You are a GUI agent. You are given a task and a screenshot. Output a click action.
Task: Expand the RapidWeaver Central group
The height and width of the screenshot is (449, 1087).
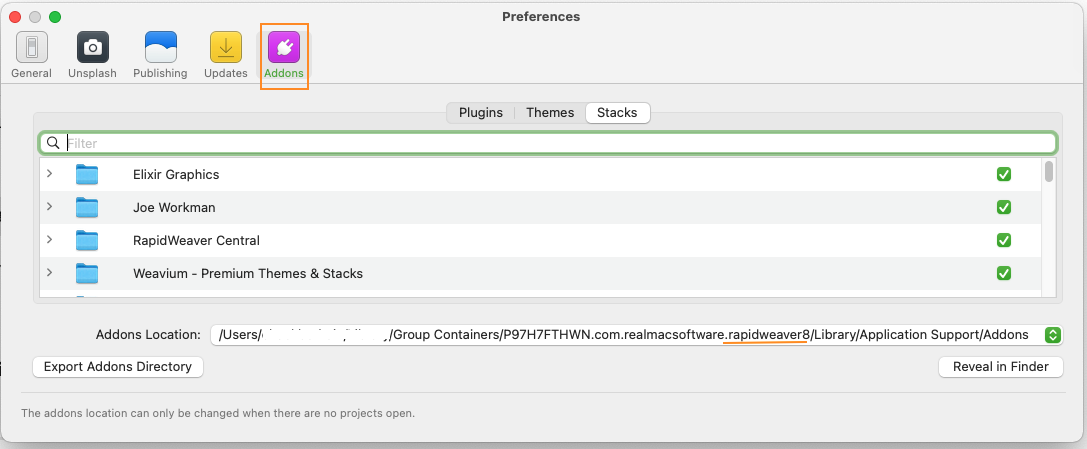tap(49, 241)
